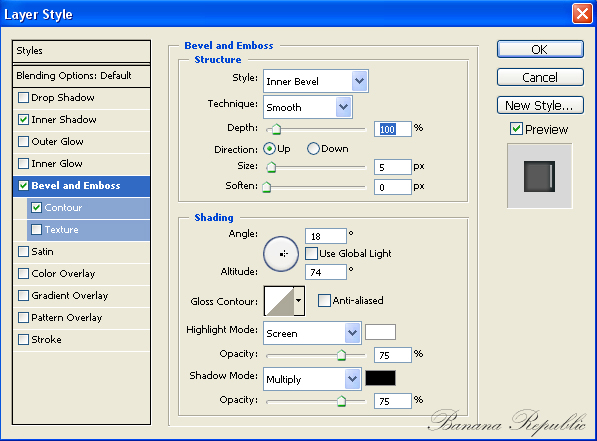Click the Altitude value field

coord(326,272)
